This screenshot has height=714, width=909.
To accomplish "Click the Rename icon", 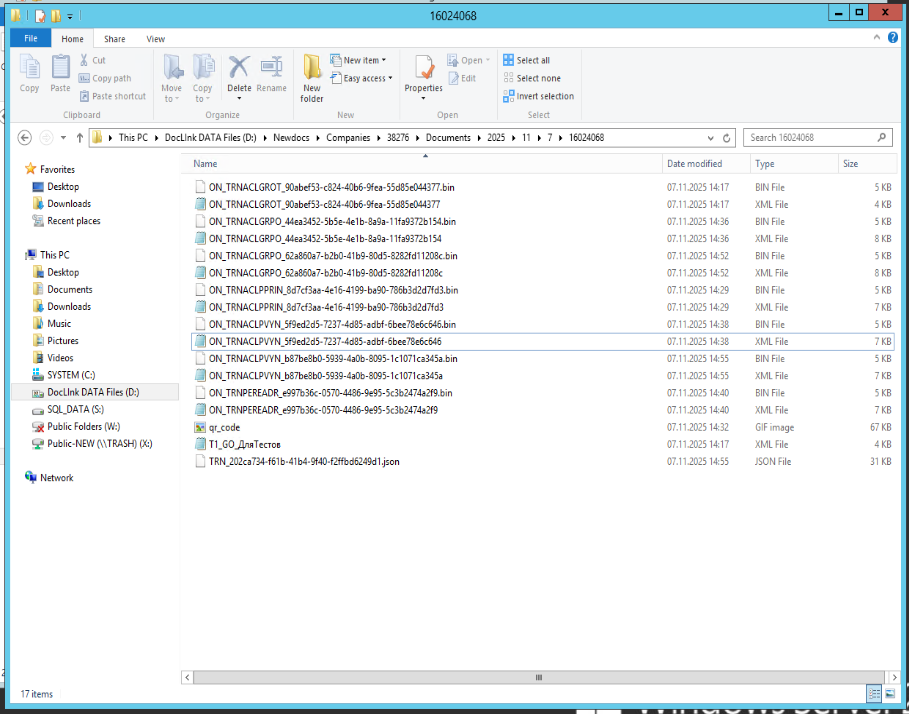I will coord(271,67).
